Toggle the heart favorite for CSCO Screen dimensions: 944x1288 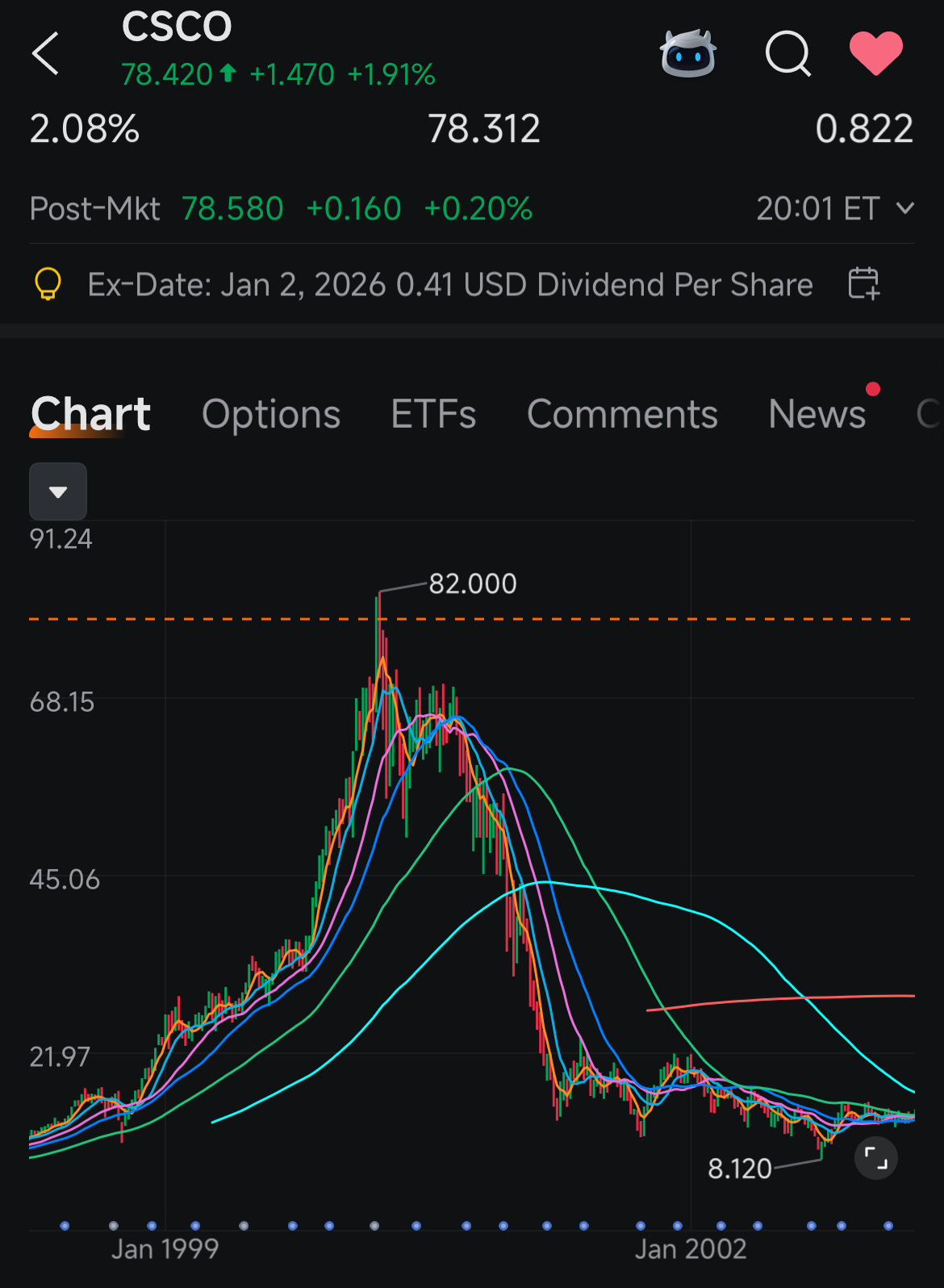(876, 54)
